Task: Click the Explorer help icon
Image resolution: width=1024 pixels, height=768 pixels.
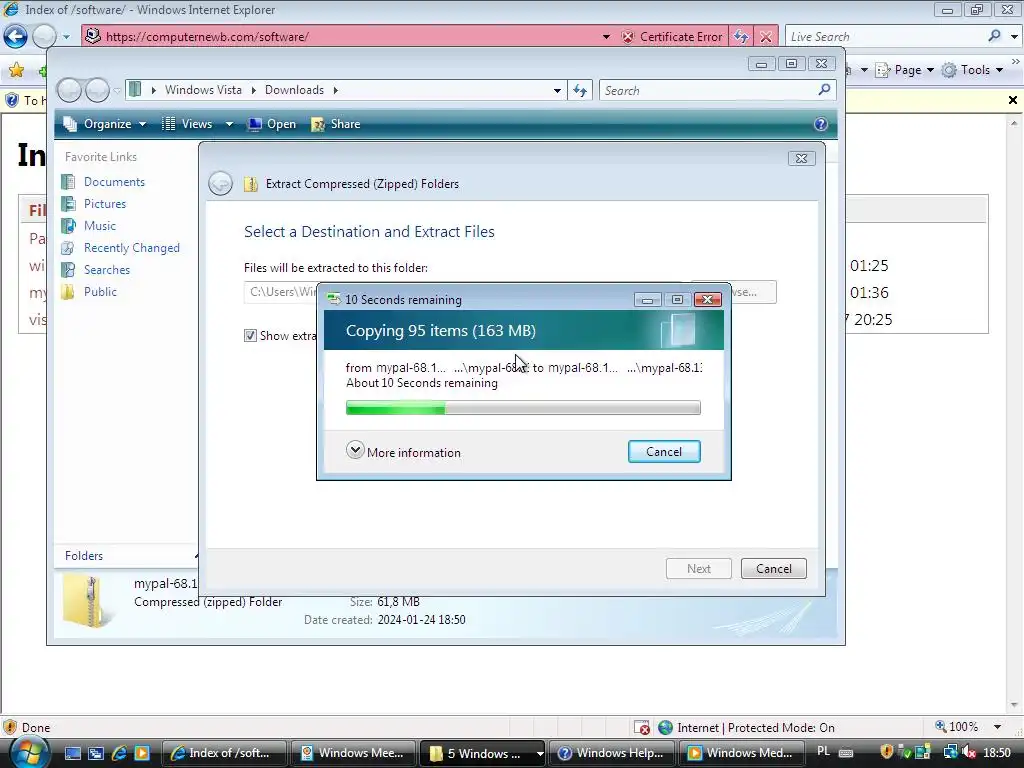Action: coord(821,124)
